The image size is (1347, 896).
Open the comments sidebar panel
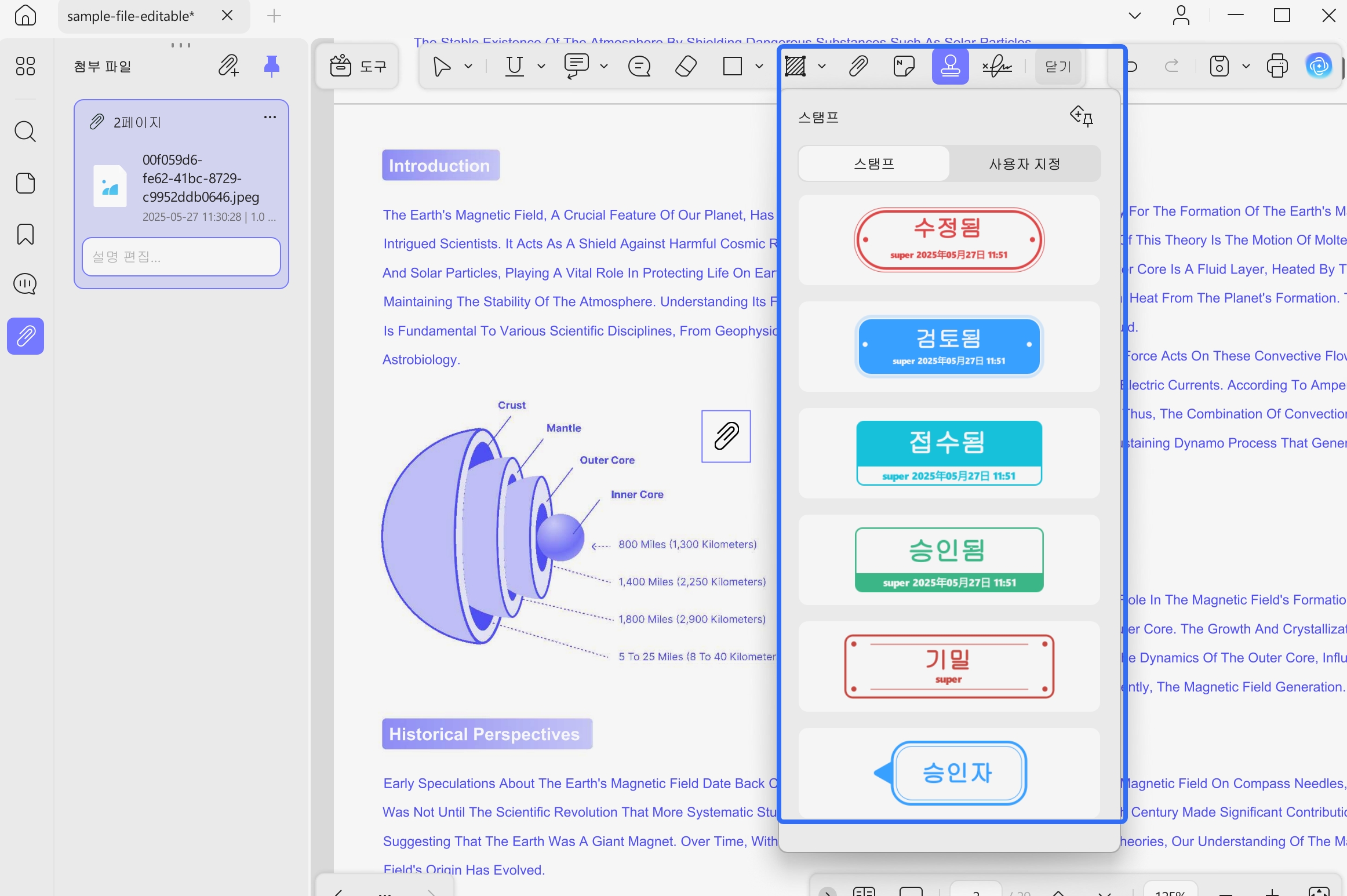tap(26, 284)
